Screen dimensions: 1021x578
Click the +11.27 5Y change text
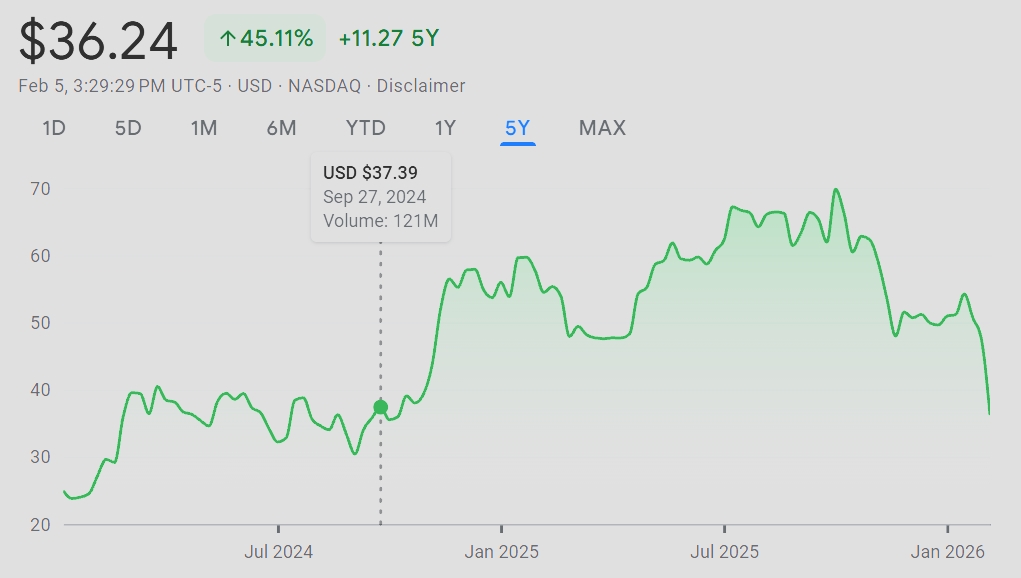tap(389, 39)
